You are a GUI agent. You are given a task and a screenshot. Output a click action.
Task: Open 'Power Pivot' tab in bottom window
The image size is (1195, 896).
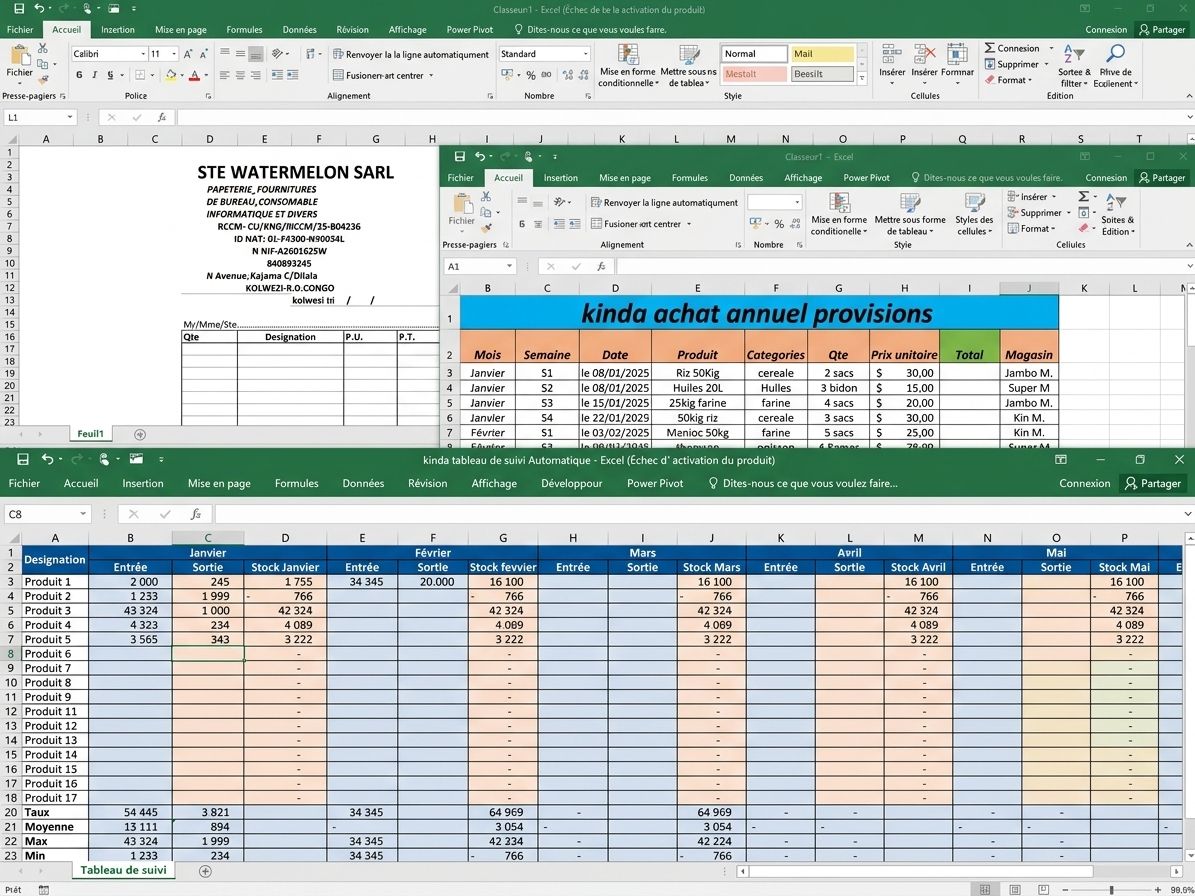coord(655,483)
